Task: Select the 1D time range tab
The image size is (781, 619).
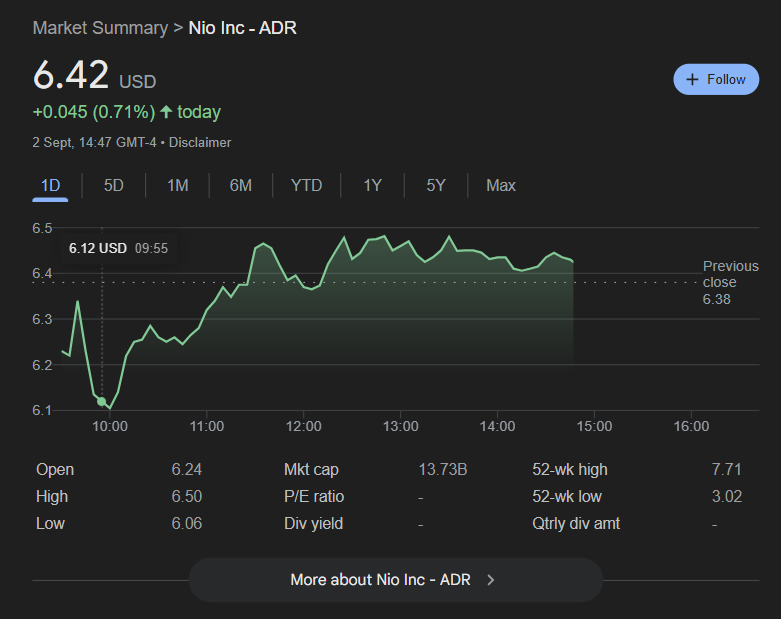Action: click(50, 185)
